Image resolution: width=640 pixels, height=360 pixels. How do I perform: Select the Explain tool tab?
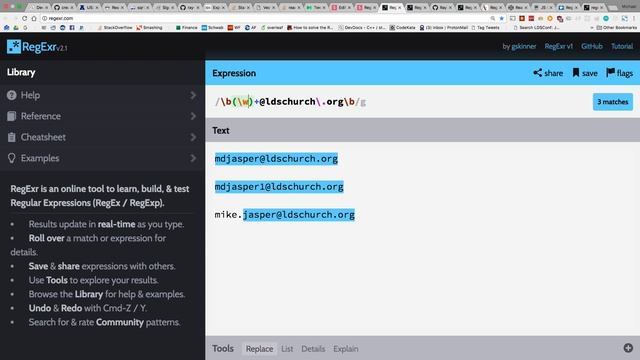pyautogui.click(x=346, y=349)
